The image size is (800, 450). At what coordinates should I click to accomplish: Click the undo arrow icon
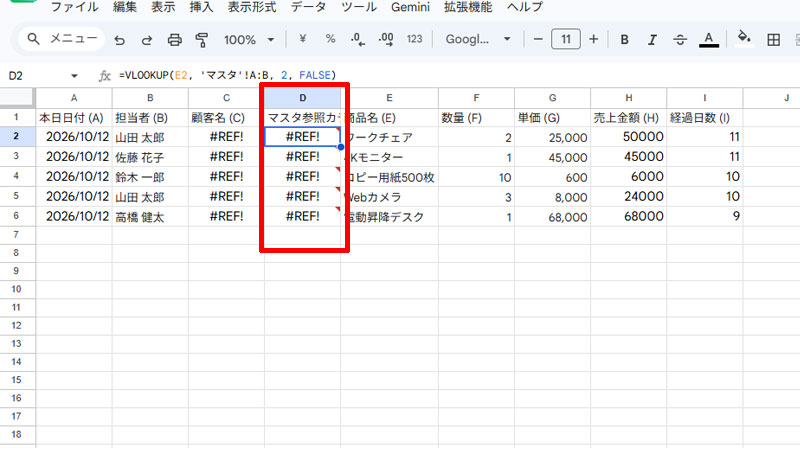tap(119, 40)
